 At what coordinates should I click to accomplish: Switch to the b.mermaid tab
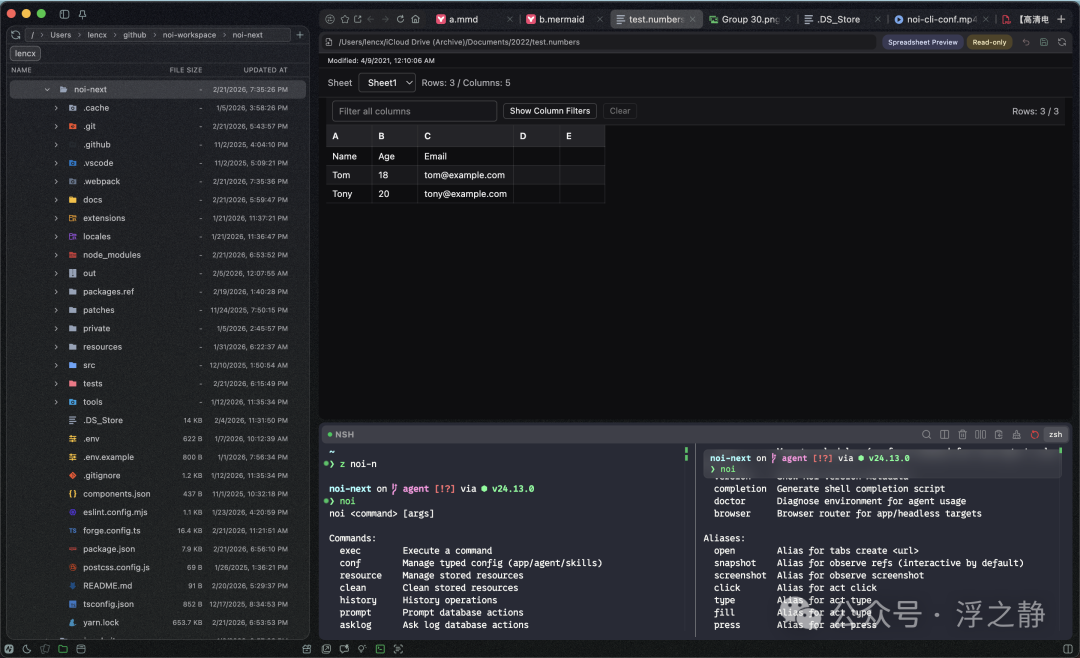click(564, 19)
